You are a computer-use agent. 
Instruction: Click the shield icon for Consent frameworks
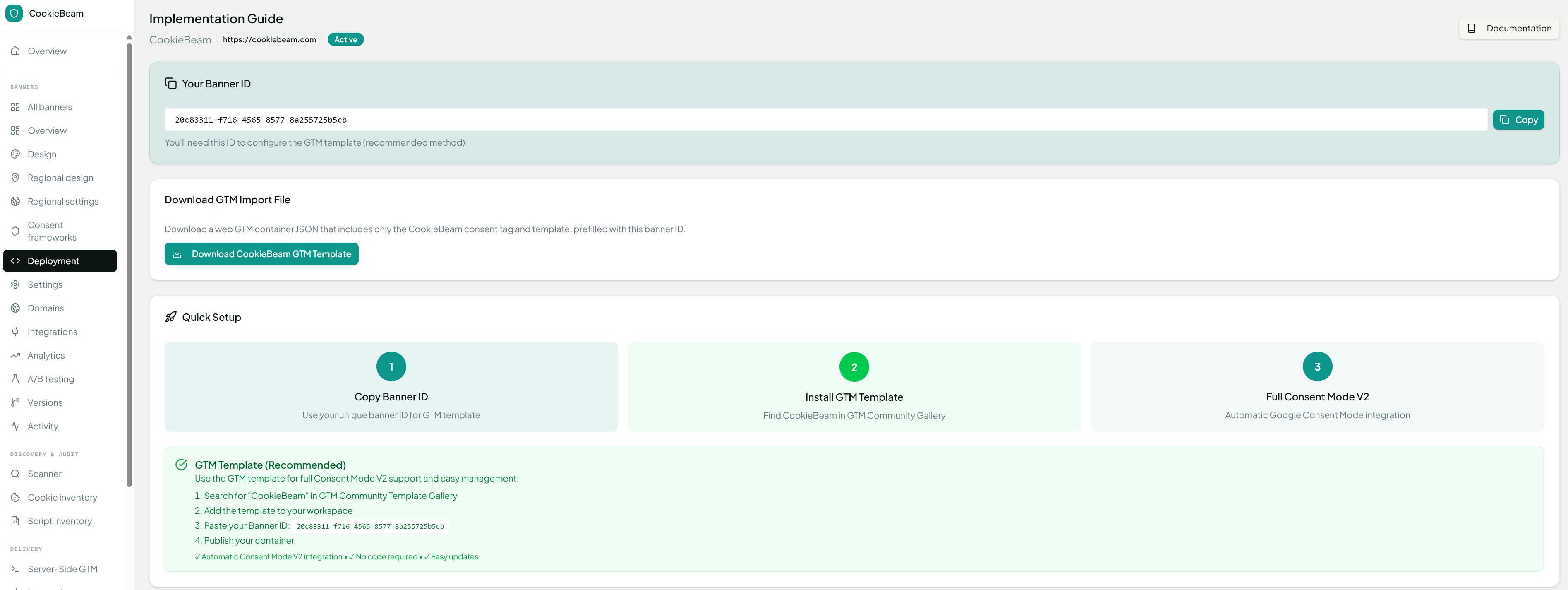coord(15,231)
